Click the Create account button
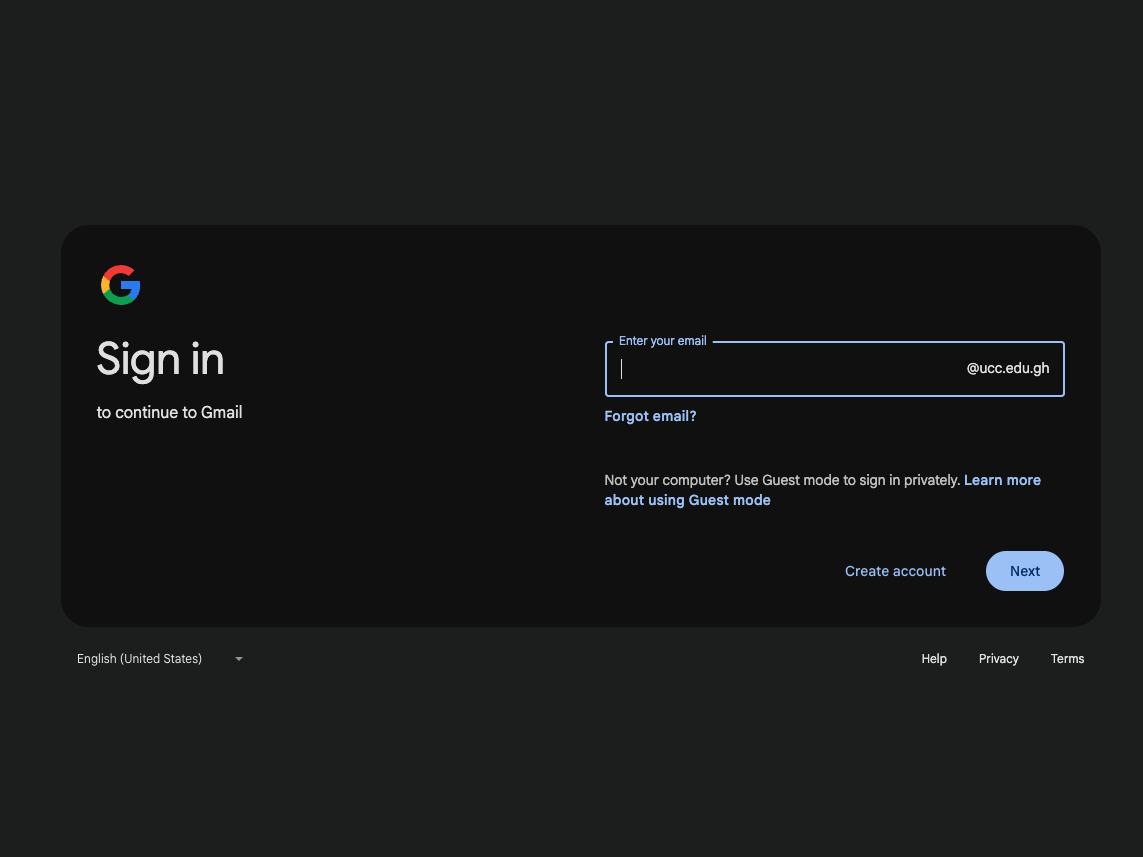Screen dimensions: 1143x857 [895, 571]
